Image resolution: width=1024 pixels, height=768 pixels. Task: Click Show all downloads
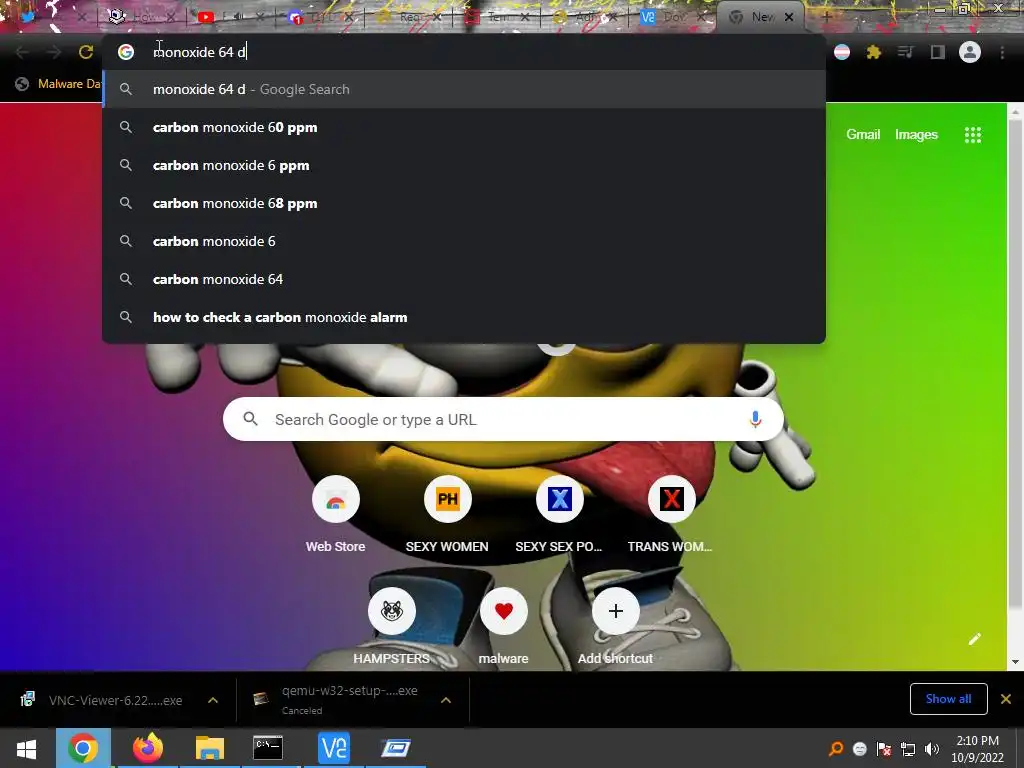tap(948, 699)
